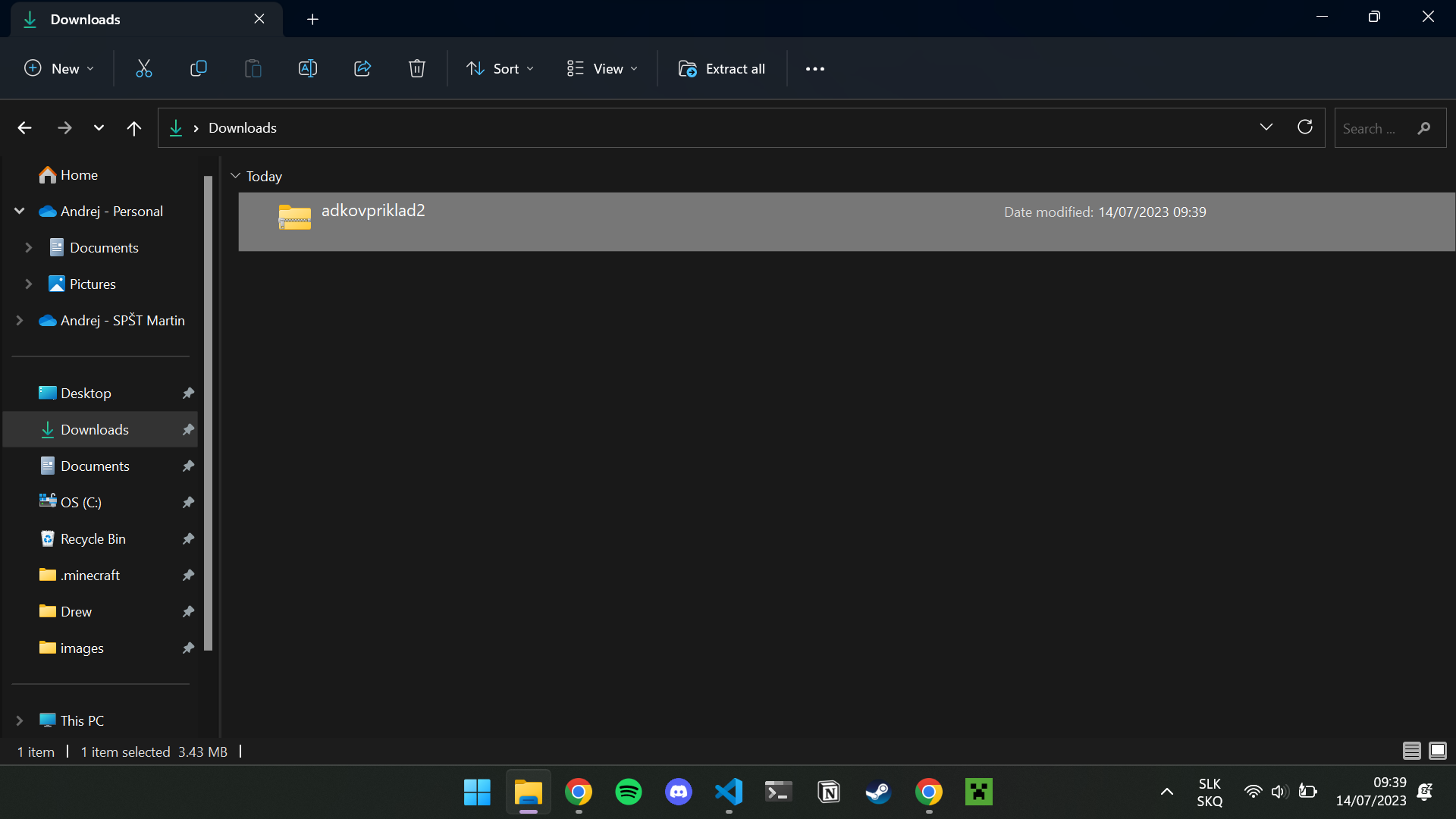Click the Copy icon in toolbar
1456x819 pixels.
click(x=199, y=69)
